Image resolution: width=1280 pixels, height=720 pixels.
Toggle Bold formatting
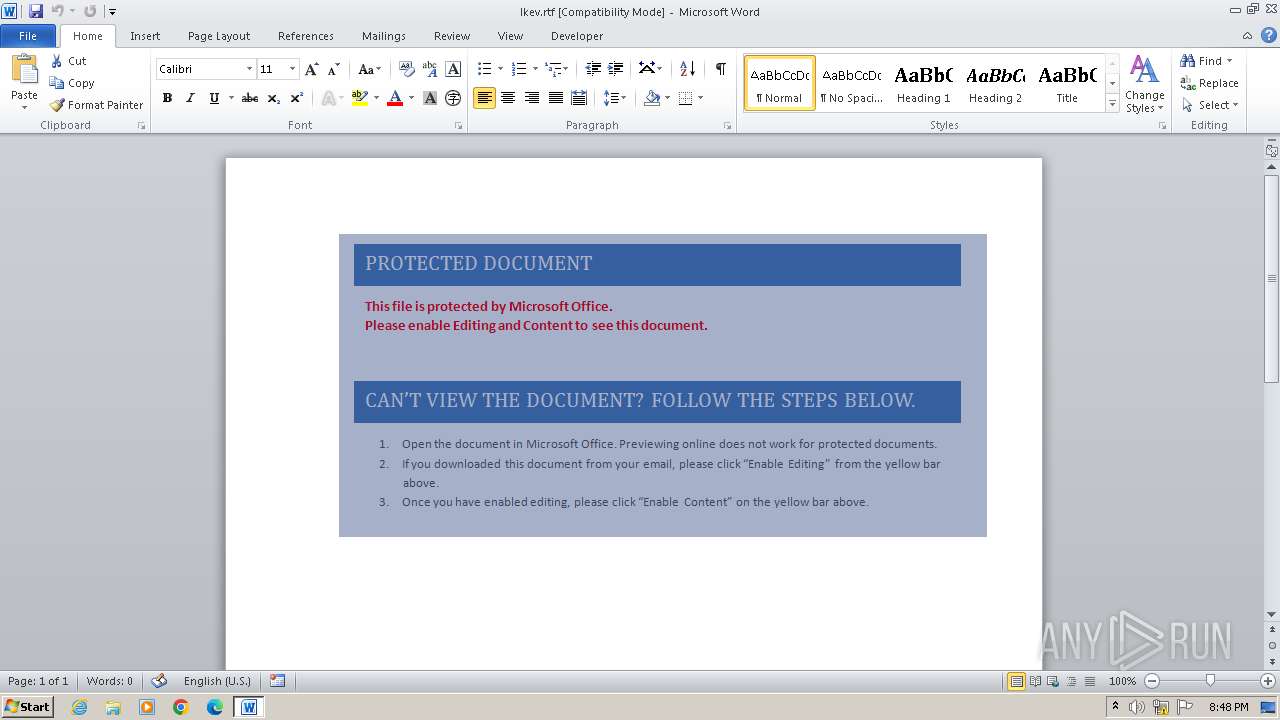(x=167, y=98)
